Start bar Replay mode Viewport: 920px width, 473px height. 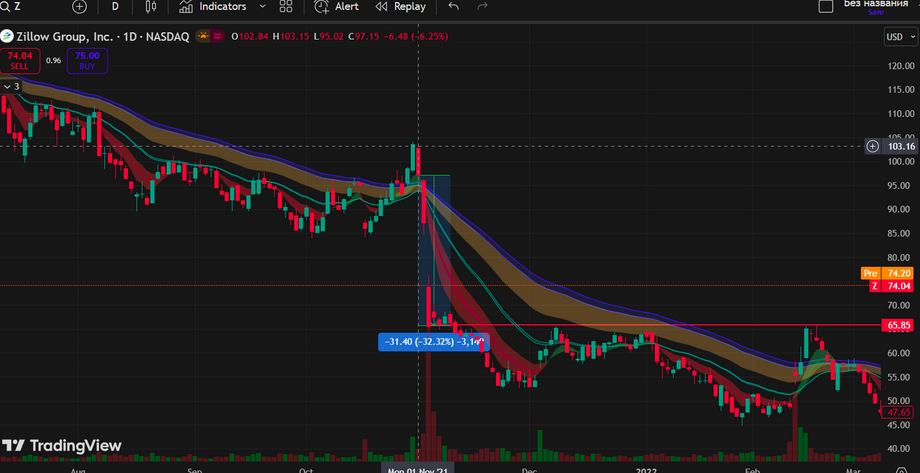coord(400,6)
